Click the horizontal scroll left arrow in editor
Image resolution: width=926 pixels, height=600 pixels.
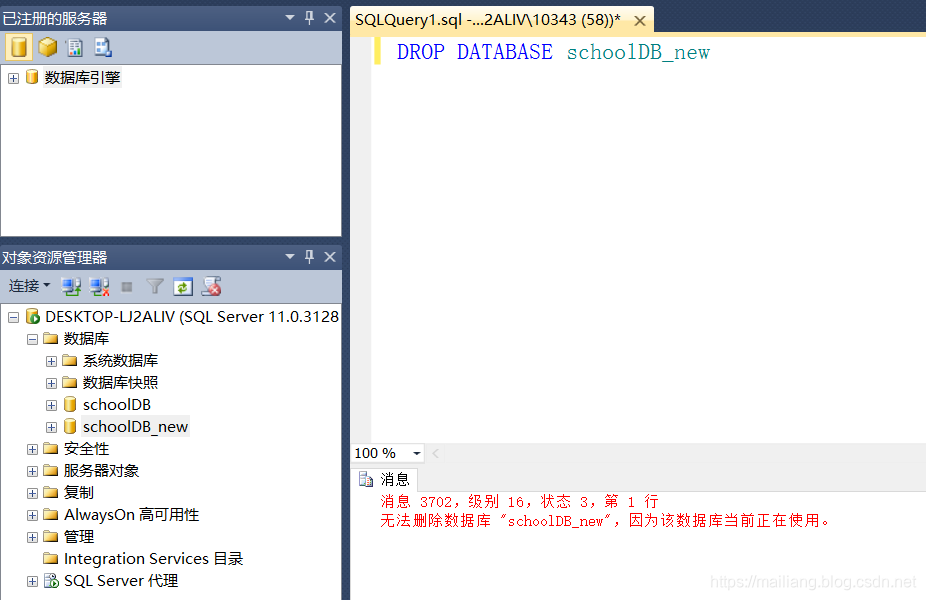(436, 453)
